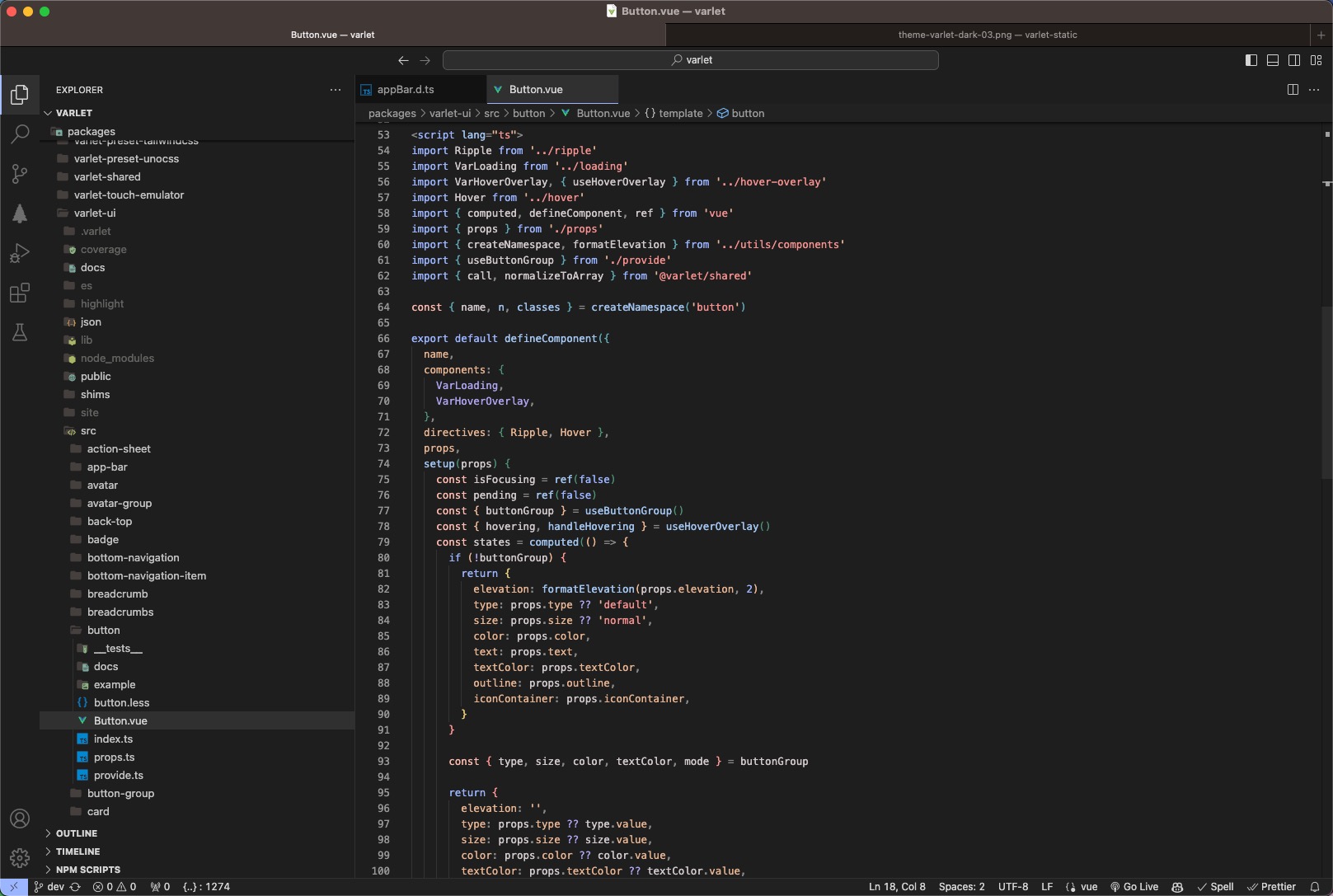1333x896 pixels.
Task: Open editor More Actions ellipsis
Action: (x=1314, y=90)
